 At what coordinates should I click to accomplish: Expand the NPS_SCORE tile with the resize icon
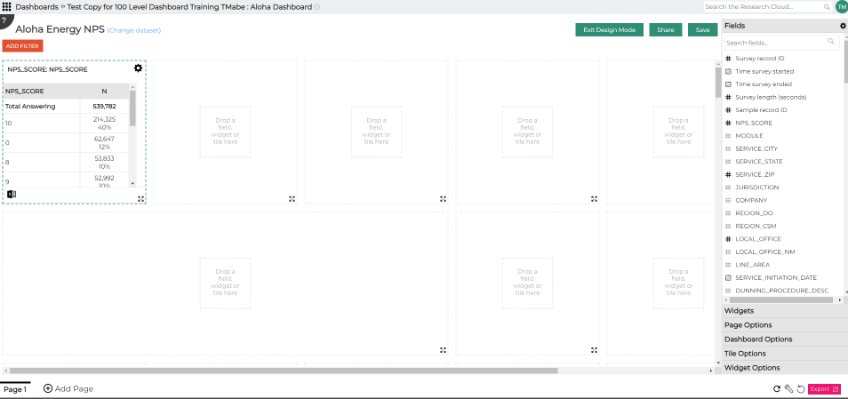pyautogui.click(x=141, y=199)
